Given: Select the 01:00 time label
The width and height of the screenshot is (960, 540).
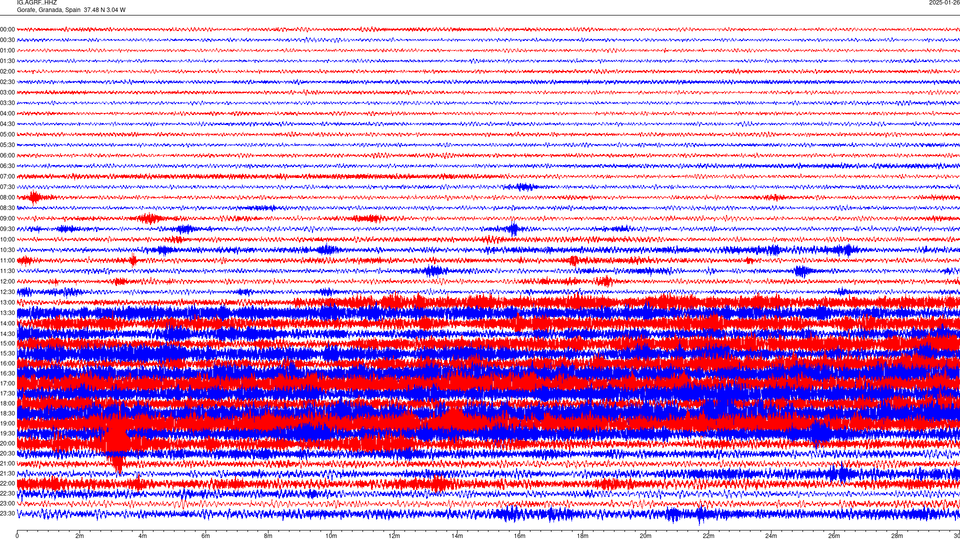Looking at the screenshot, I should point(7,50).
